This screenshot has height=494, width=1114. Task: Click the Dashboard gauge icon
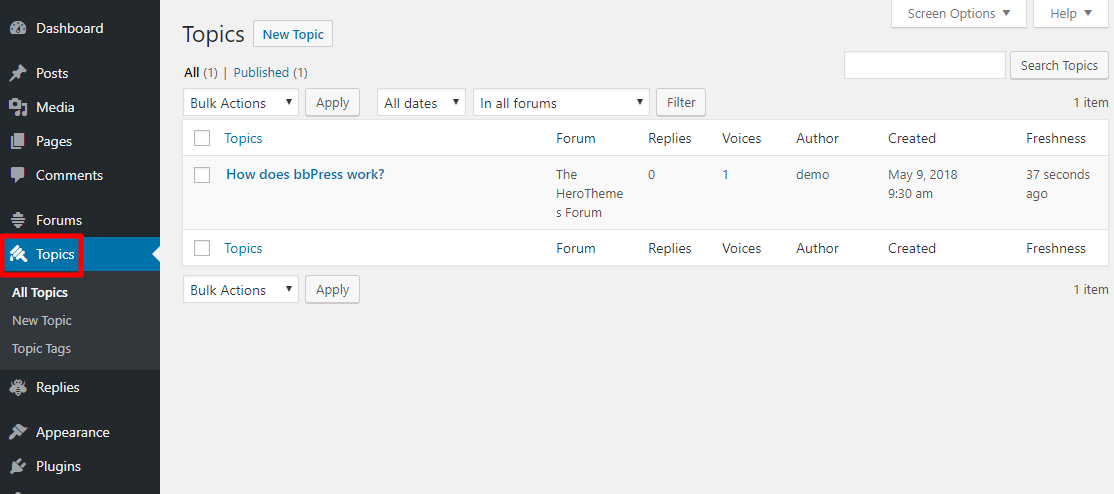[x=17, y=28]
